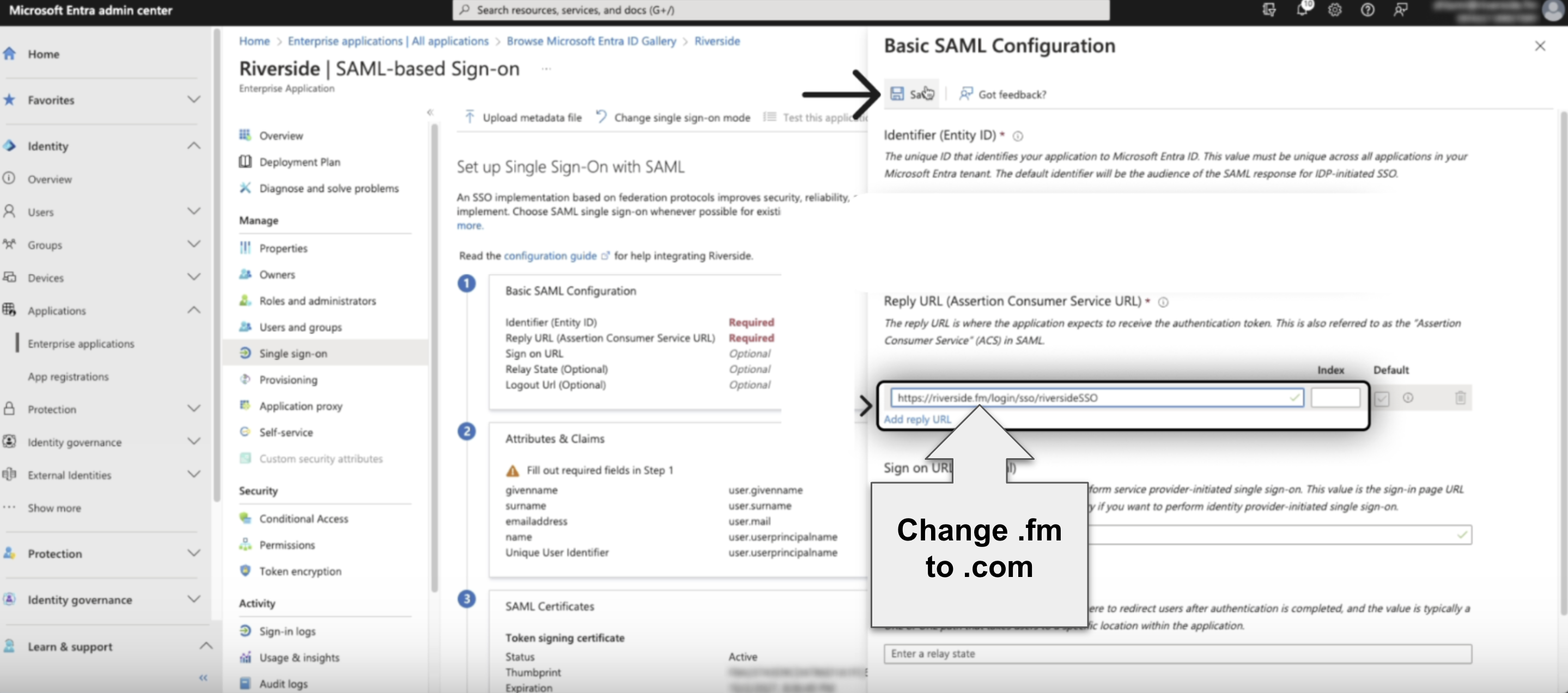Open the Self-service menu item
The height and width of the screenshot is (693, 1568).
(285, 432)
